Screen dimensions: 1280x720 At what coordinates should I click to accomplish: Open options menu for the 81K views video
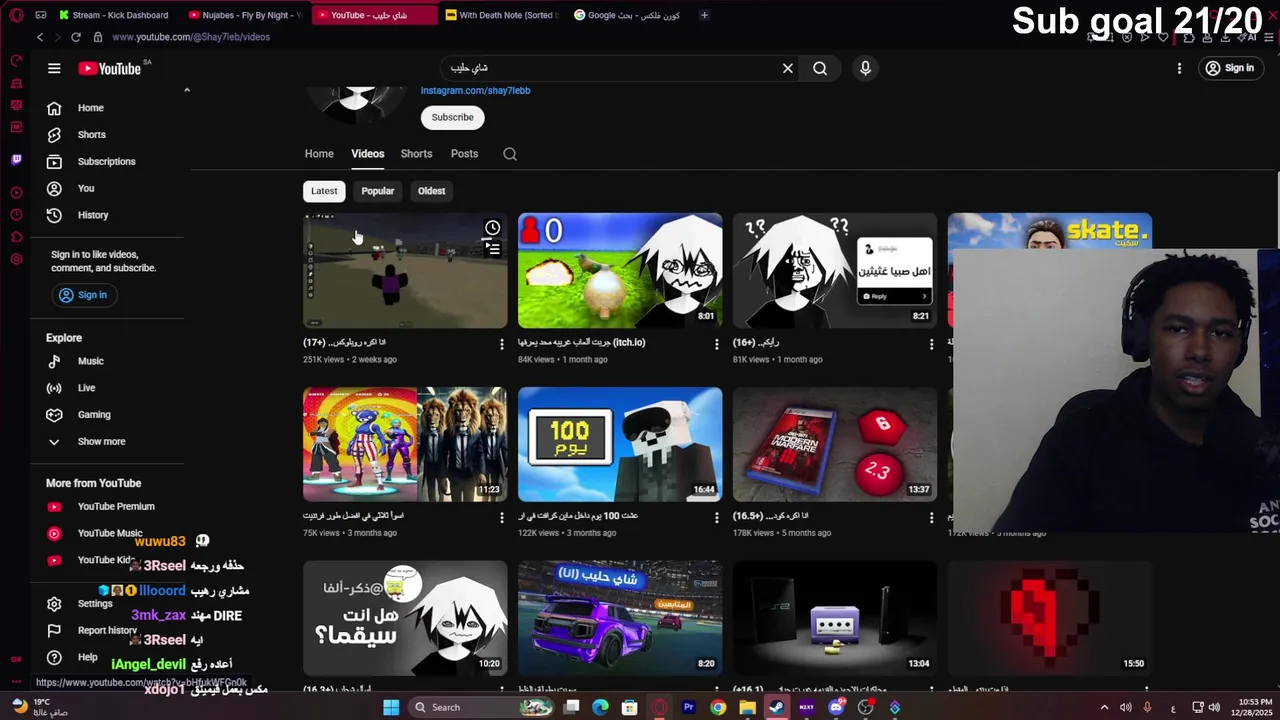click(931, 344)
